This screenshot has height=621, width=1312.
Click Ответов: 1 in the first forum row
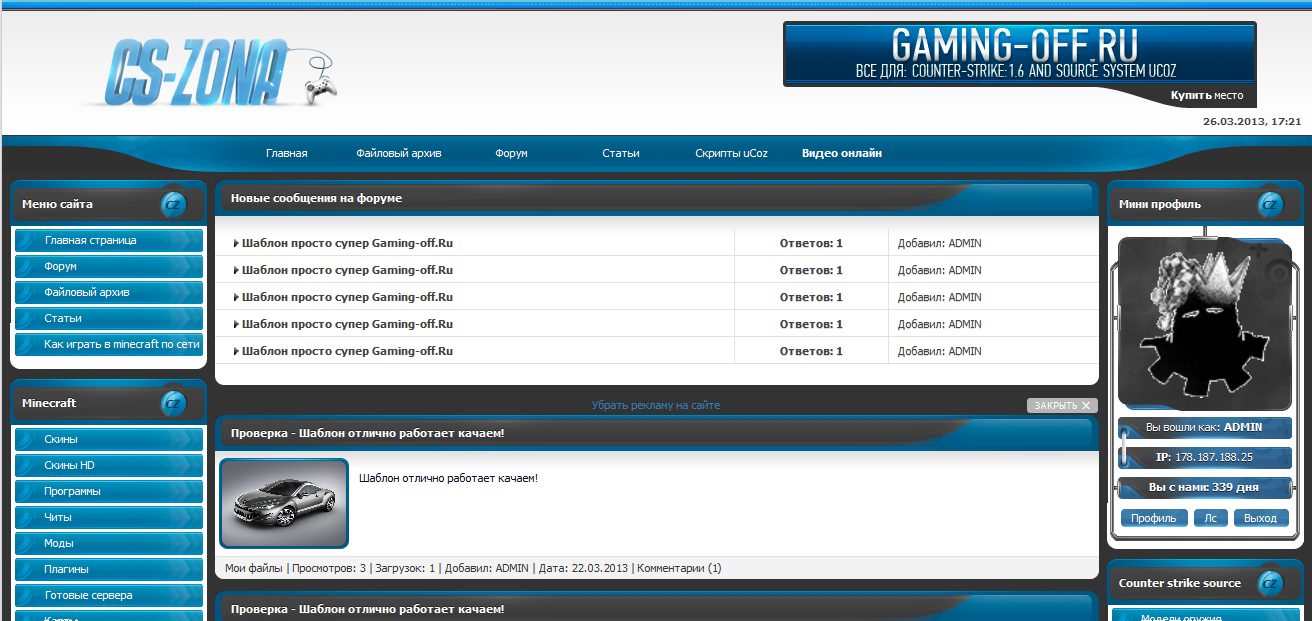(x=811, y=243)
